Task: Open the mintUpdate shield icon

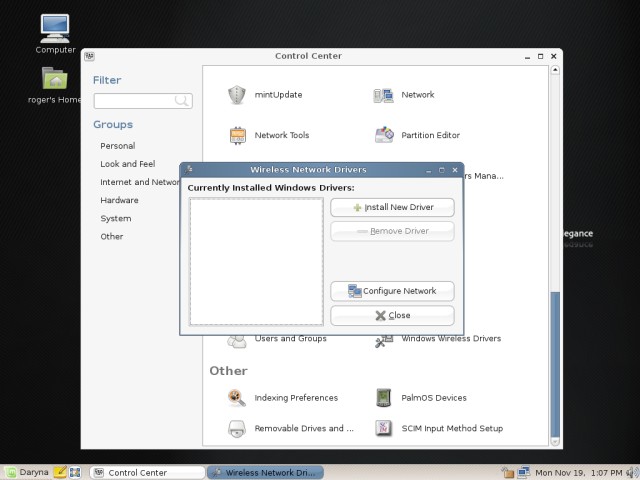Action: [237, 95]
